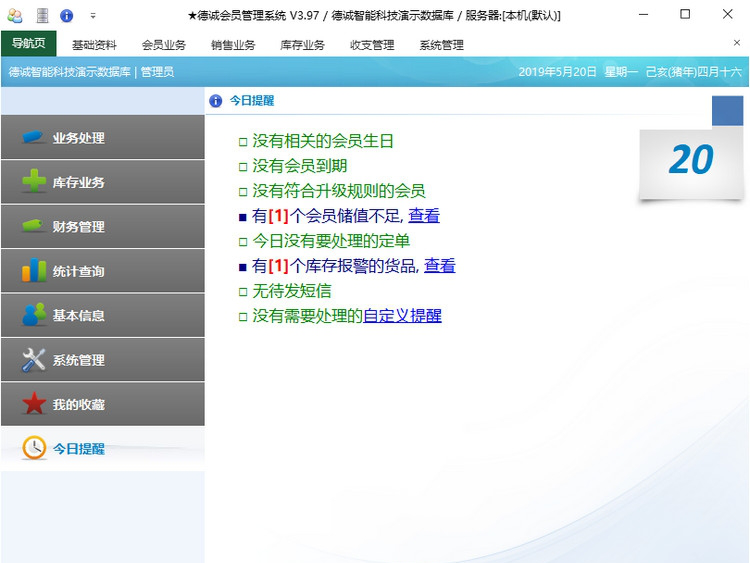Click the info icon beside 今日提醒 heading
750x585 pixels.
[x=216, y=101]
